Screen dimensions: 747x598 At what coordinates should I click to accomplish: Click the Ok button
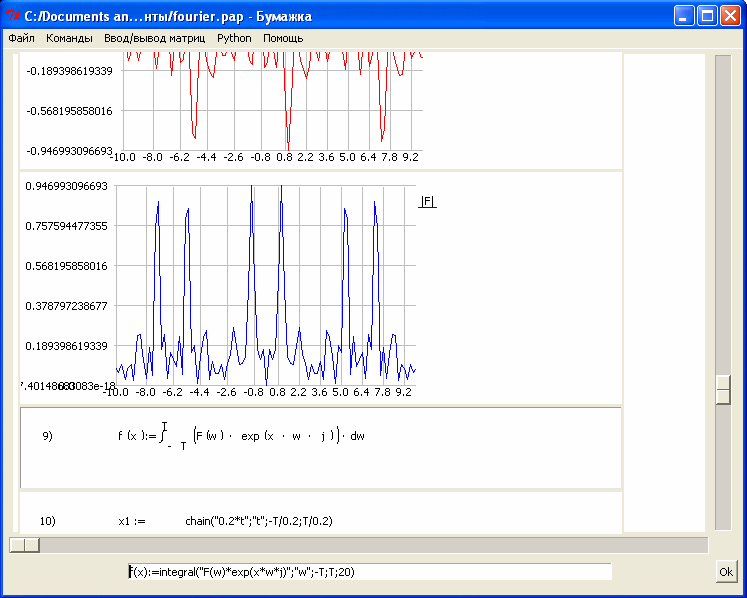(726, 572)
